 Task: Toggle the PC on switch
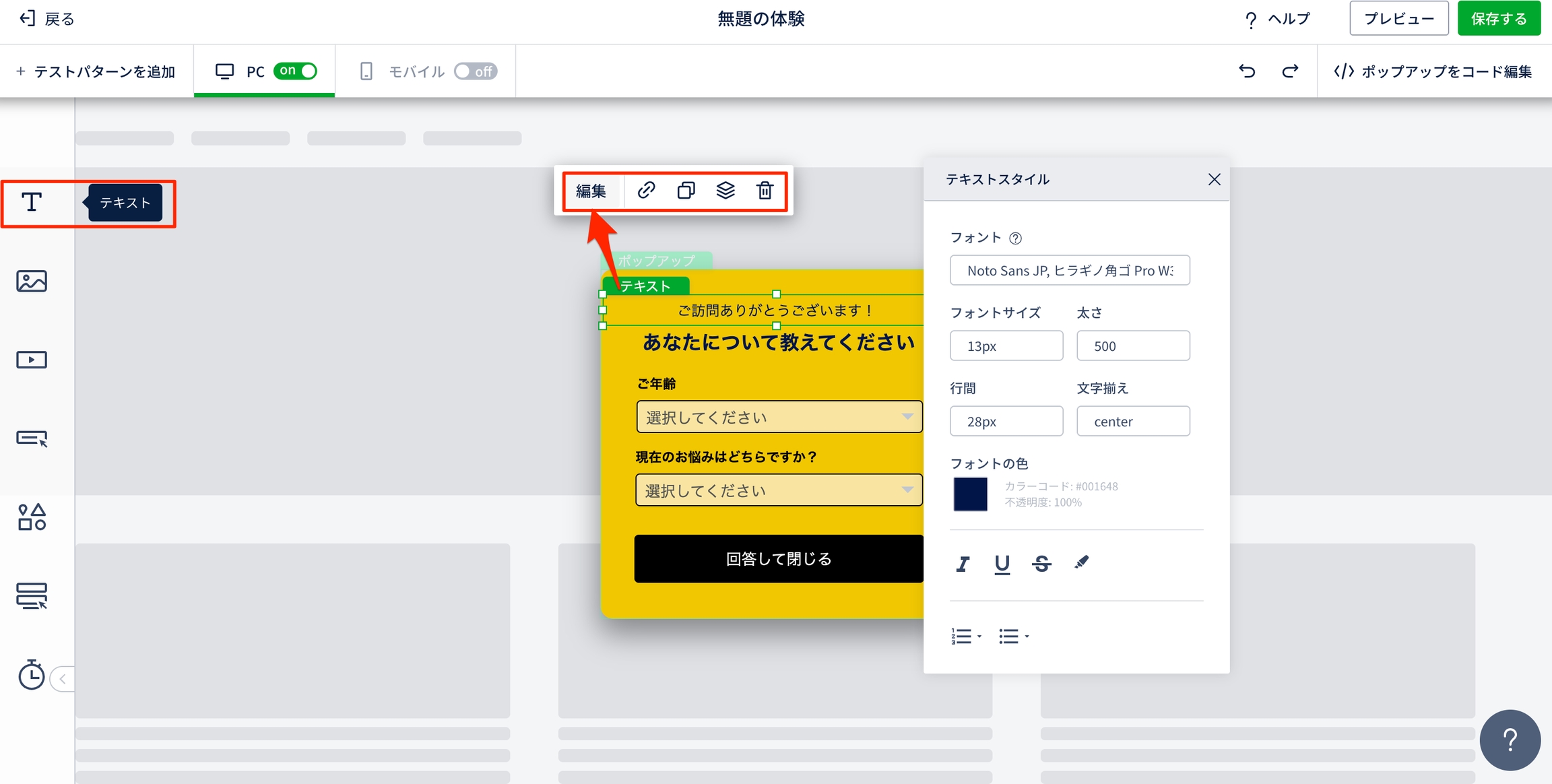coord(295,71)
